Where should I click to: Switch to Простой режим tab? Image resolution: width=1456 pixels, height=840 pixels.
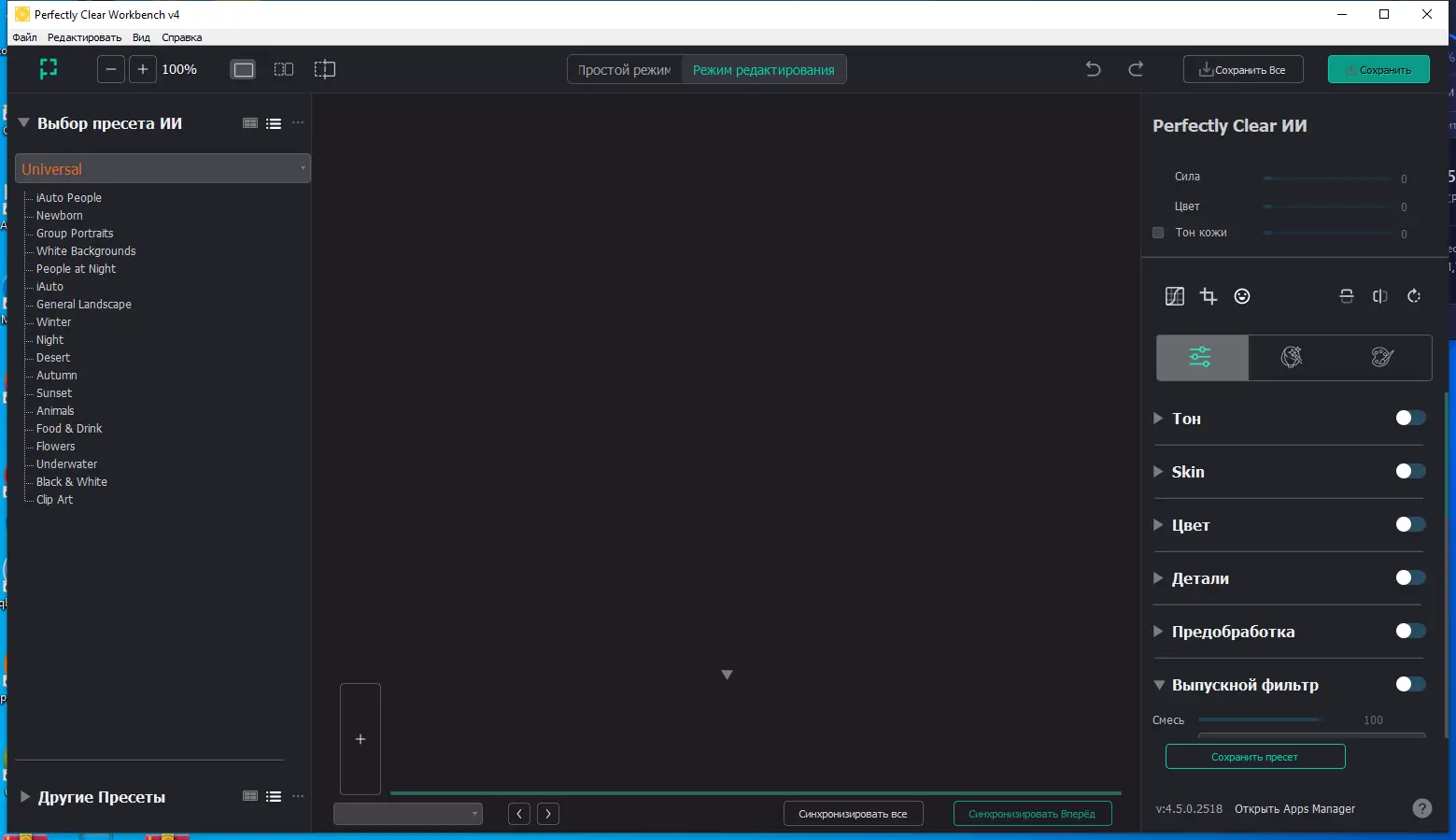(x=624, y=68)
